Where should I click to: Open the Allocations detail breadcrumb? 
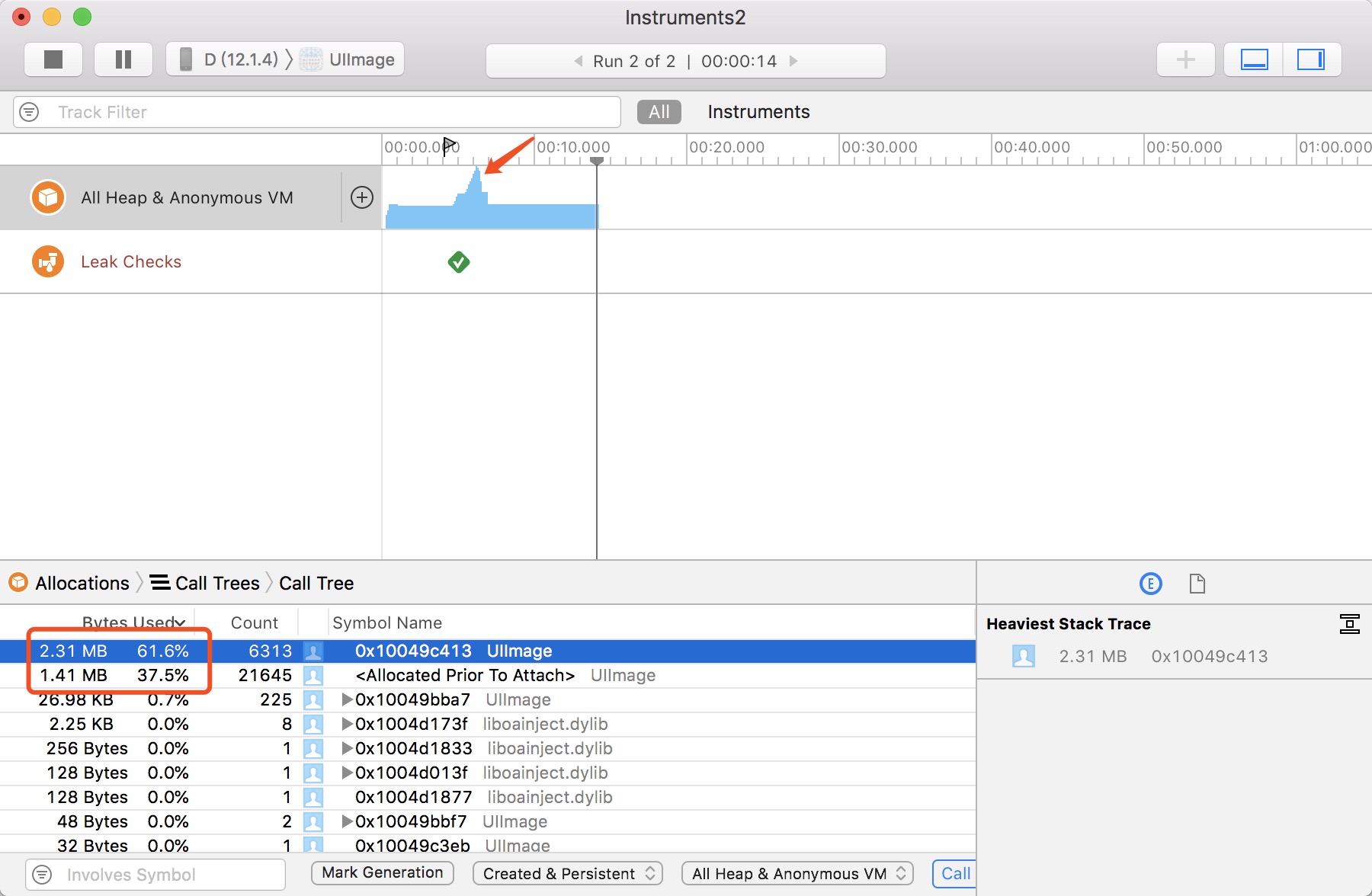click(x=69, y=583)
